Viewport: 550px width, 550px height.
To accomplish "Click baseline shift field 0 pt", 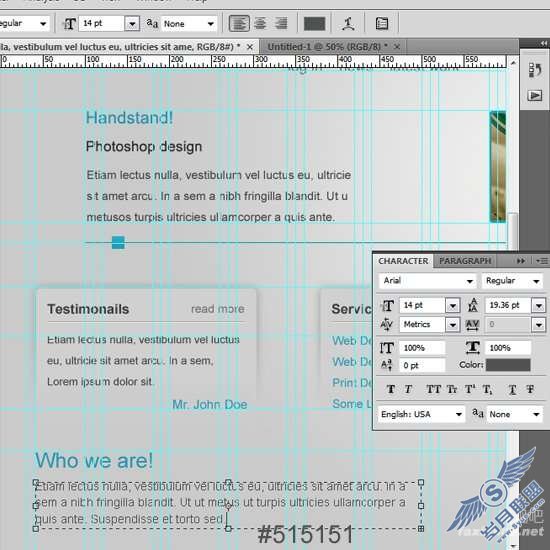I will (x=423, y=365).
